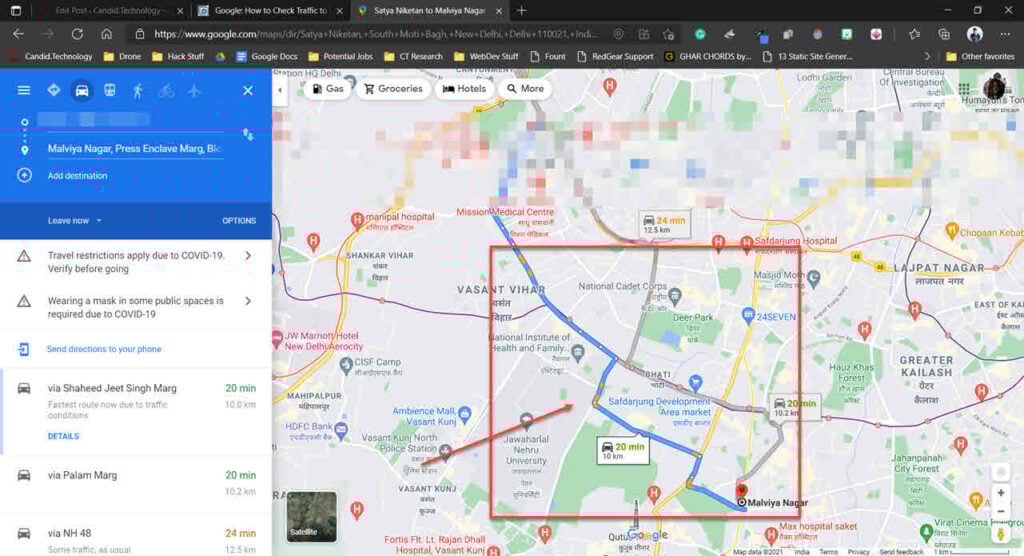Select Driving travel mode car icon
Viewport: 1024px width, 556px height.
coord(82,90)
